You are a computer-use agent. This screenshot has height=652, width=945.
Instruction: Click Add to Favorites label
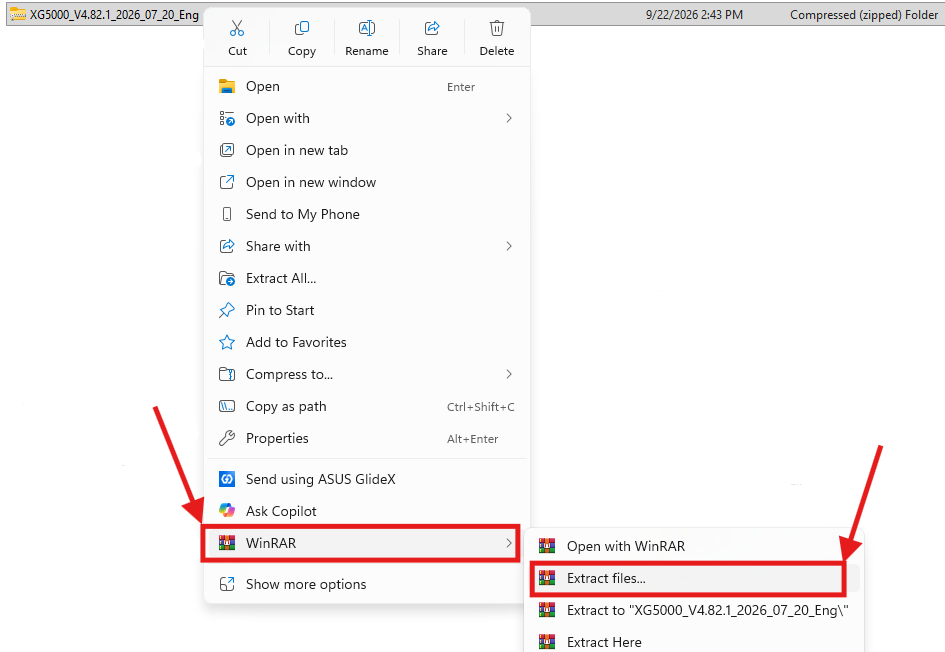(x=297, y=342)
